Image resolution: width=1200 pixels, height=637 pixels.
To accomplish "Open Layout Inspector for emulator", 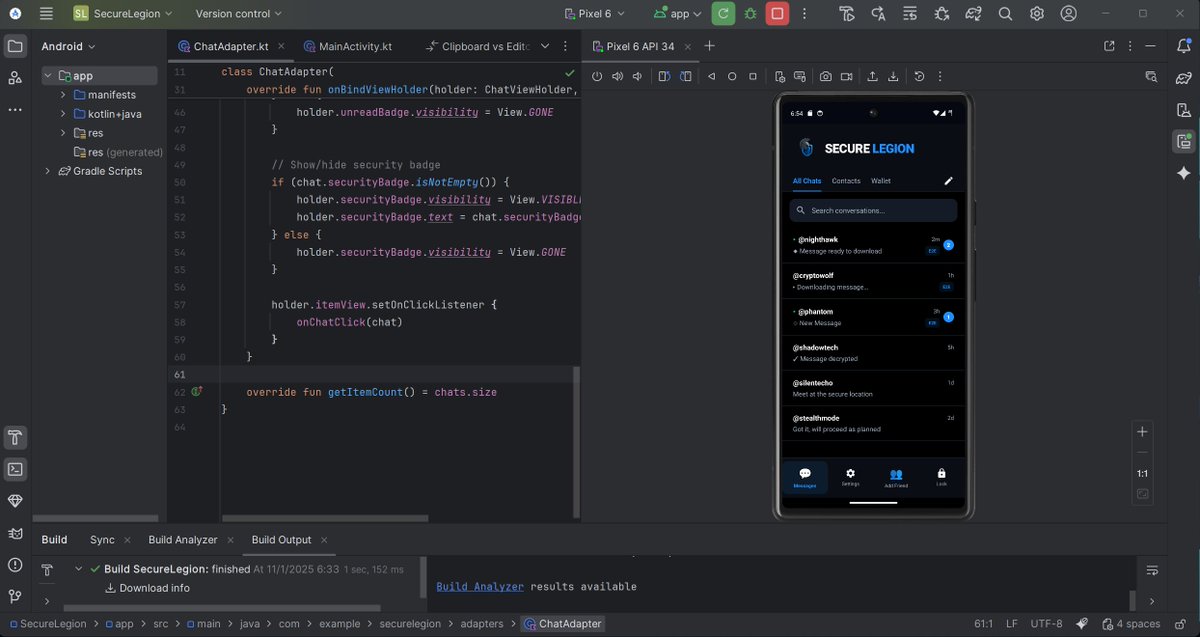I will 1151,76.
